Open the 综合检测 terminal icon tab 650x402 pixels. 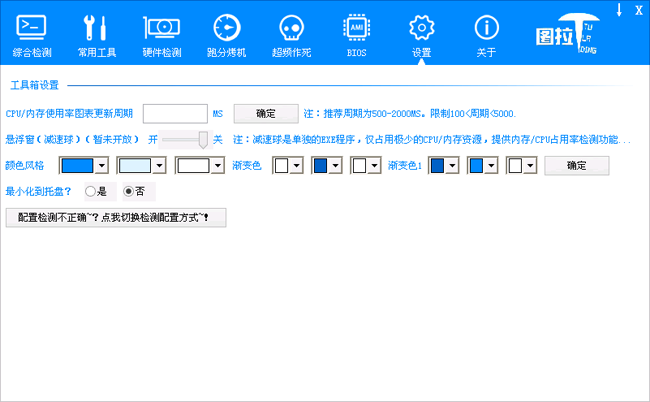pyautogui.click(x=32, y=36)
